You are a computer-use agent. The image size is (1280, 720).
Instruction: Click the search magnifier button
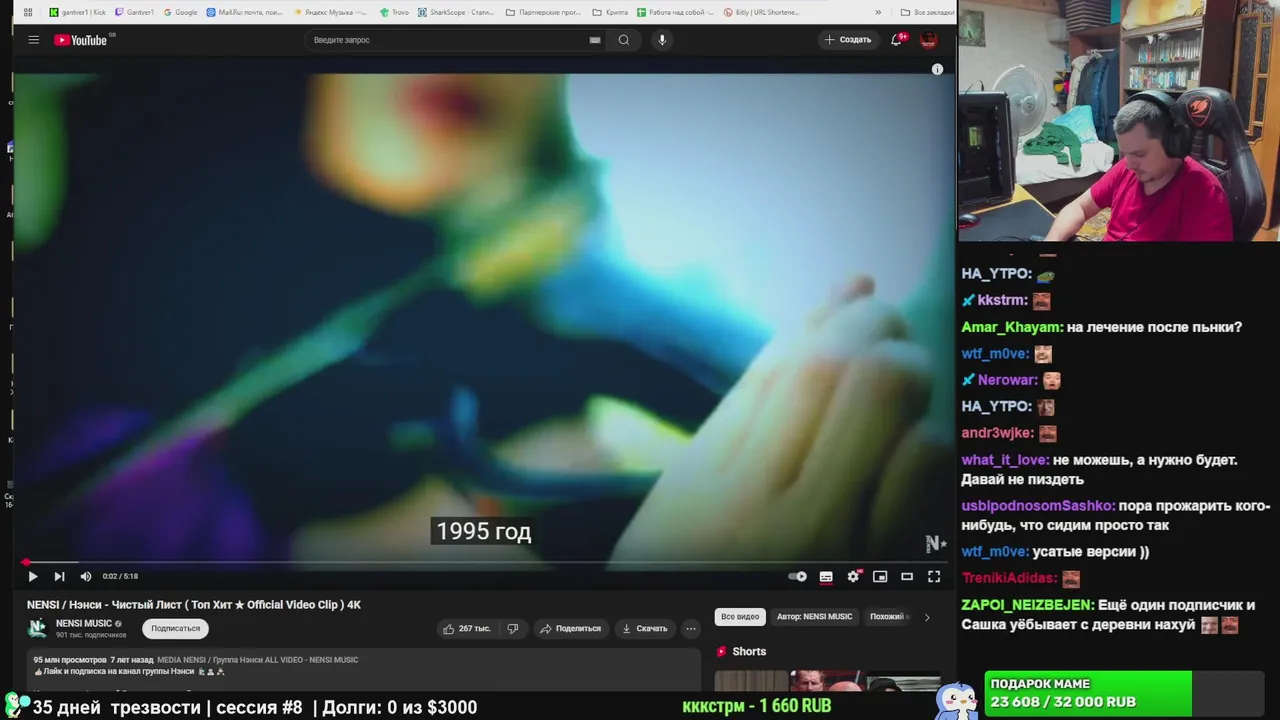point(624,40)
